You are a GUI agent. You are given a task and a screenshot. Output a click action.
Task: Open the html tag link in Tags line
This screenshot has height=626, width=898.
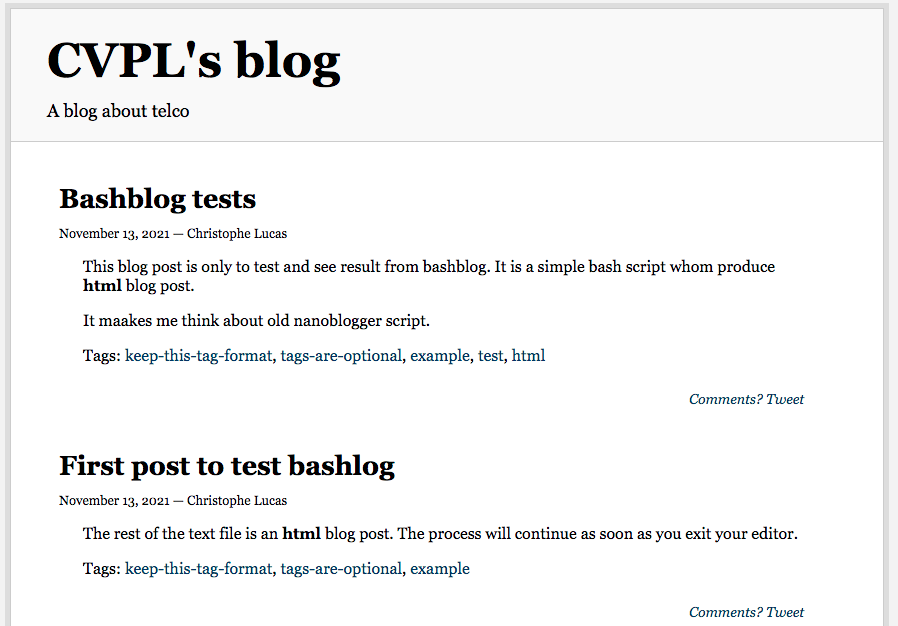tap(528, 356)
